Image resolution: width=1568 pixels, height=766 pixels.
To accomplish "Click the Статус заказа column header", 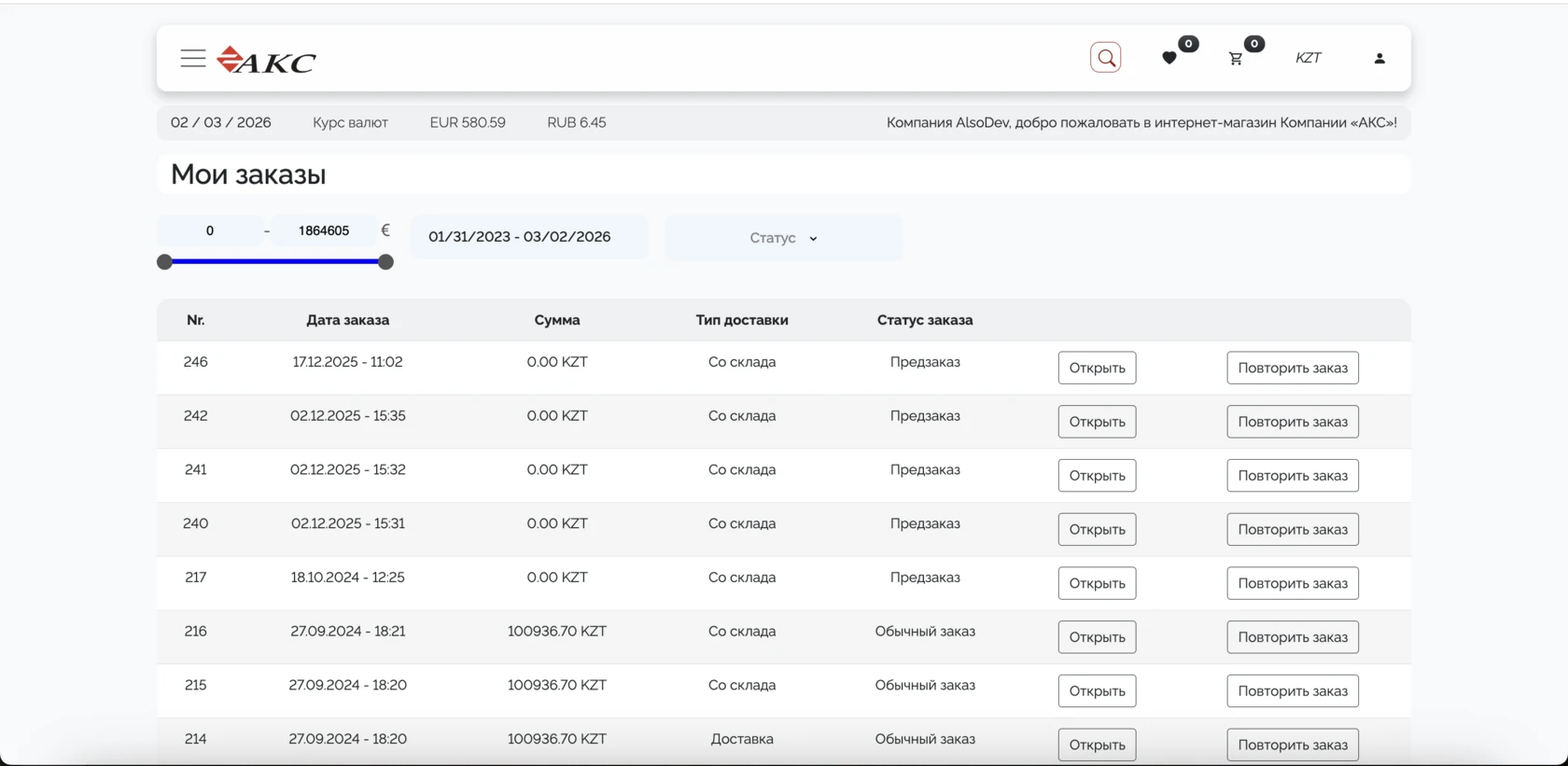I will point(925,320).
